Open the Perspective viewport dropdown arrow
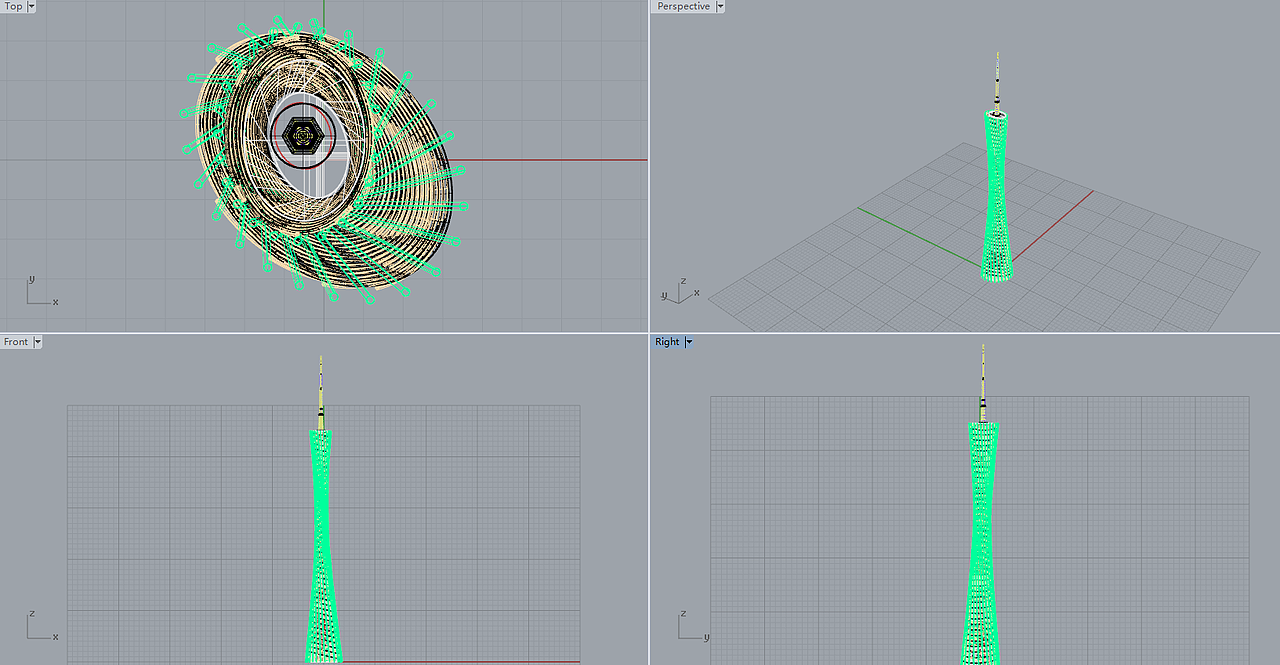The image size is (1280, 665). coord(720,6)
